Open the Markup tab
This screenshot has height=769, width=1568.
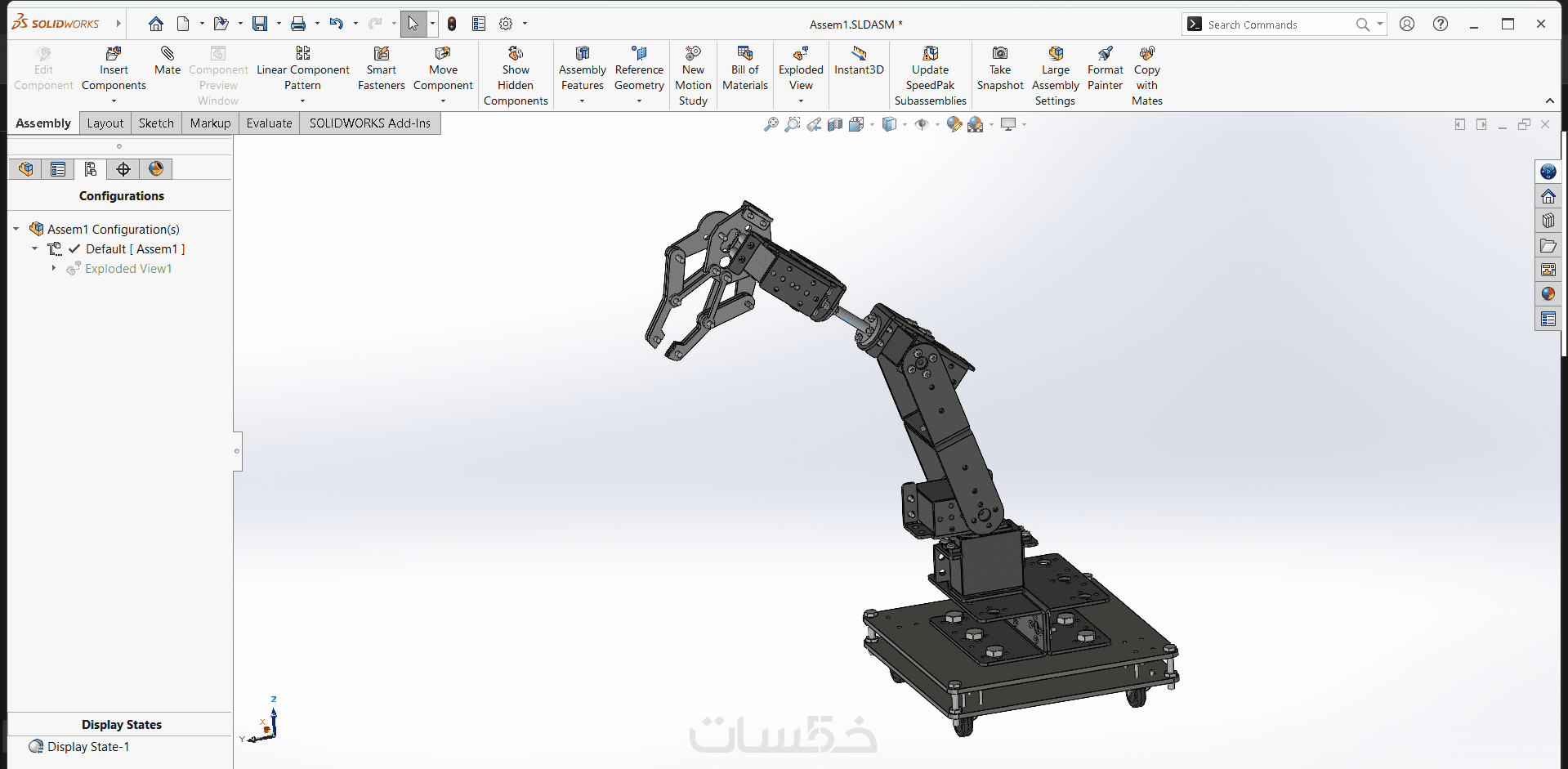(210, 123)
